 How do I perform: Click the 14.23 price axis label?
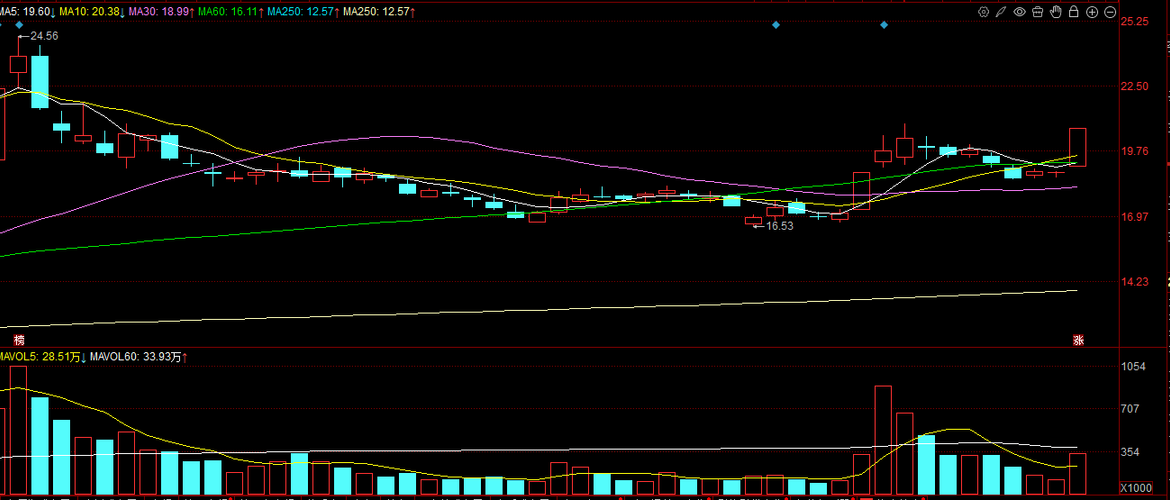[x=1134, y=282]
